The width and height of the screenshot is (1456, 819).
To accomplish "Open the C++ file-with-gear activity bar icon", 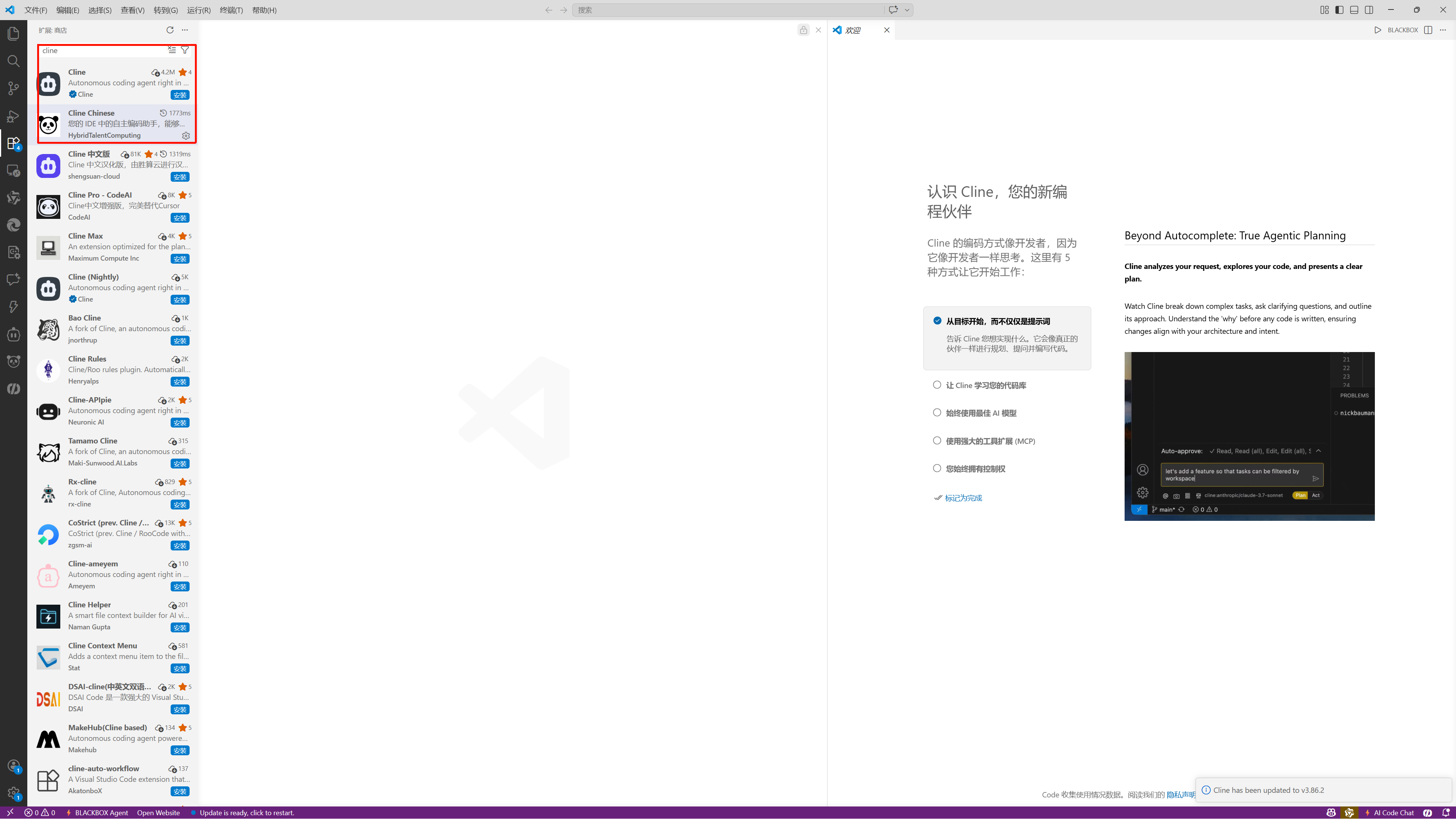I will point(14,252).
